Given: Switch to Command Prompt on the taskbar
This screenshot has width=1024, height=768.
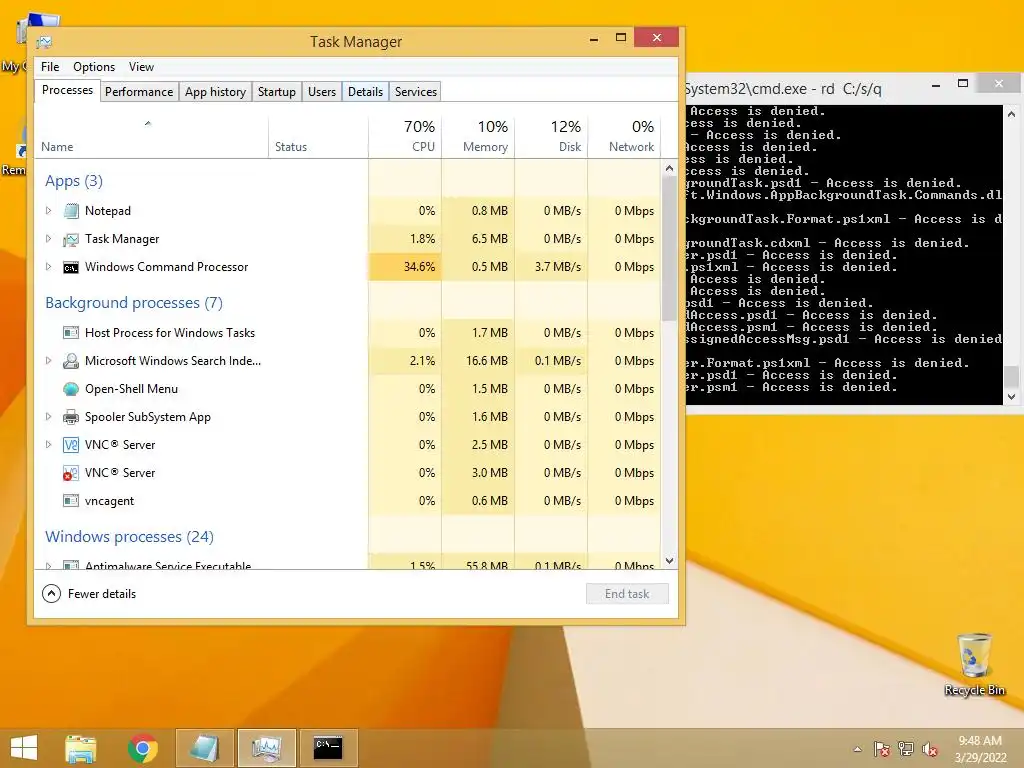Looking at the screenshot, I should pos(328,748).
